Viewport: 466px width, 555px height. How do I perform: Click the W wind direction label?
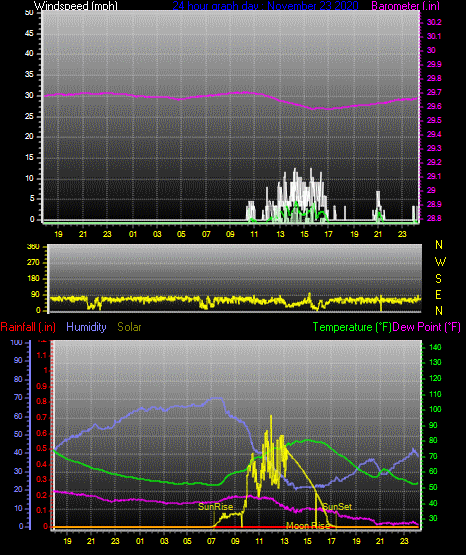(440, 262)
